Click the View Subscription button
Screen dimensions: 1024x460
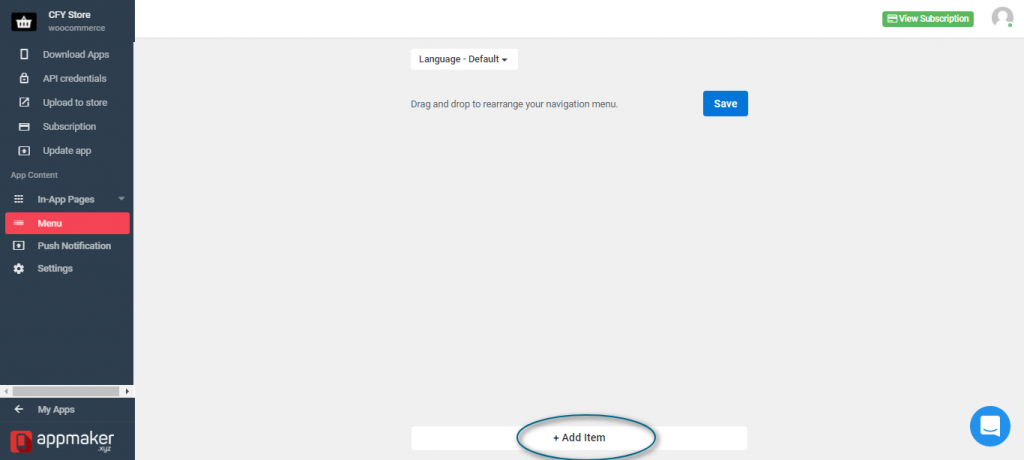(927, 19)
